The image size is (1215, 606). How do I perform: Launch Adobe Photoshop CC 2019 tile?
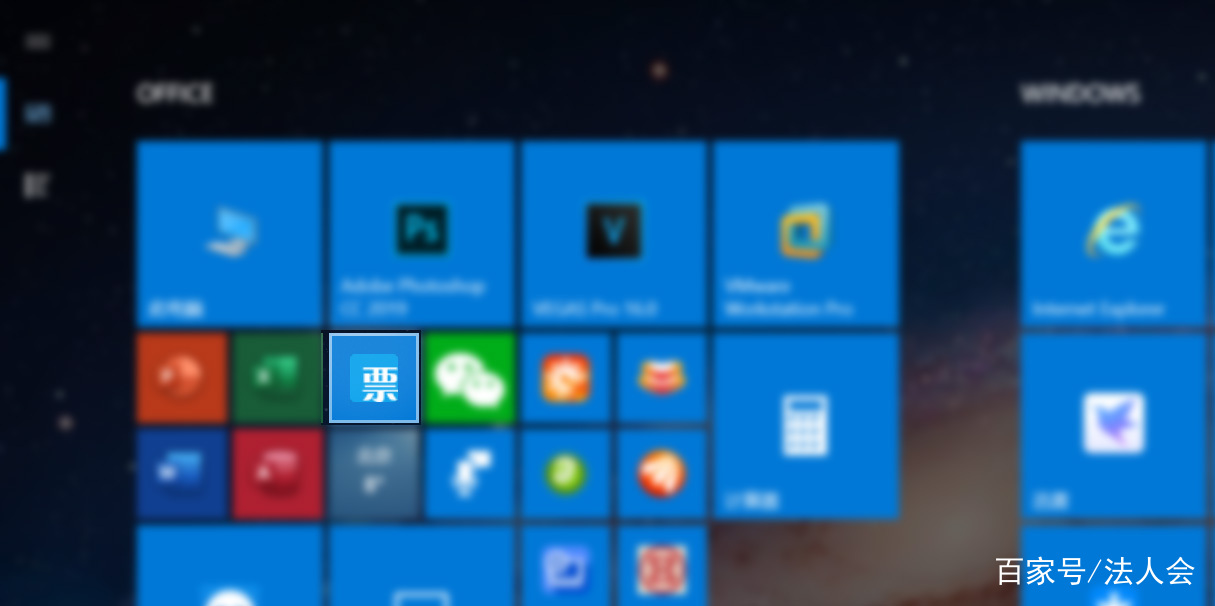click(422, 233)
